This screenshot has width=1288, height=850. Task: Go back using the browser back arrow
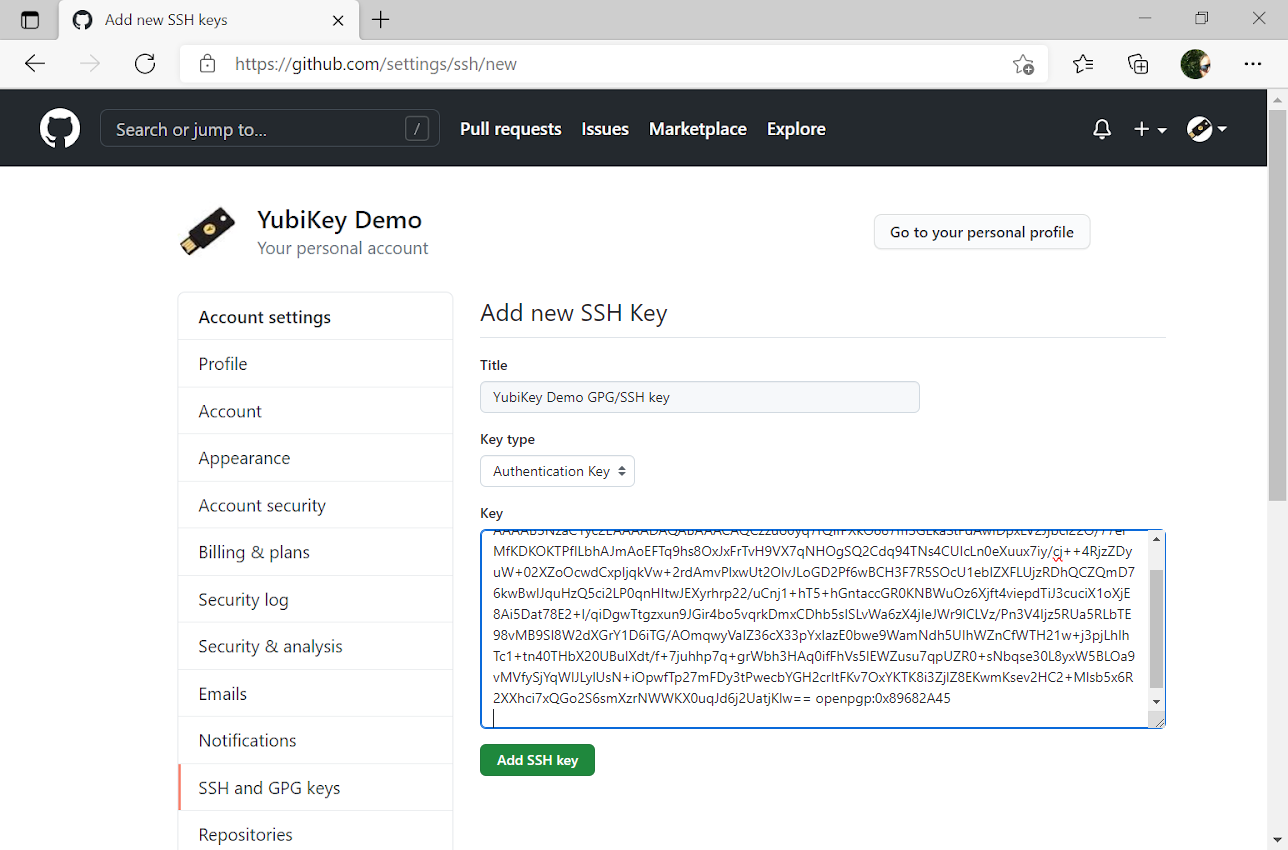(x=35, y=64)
